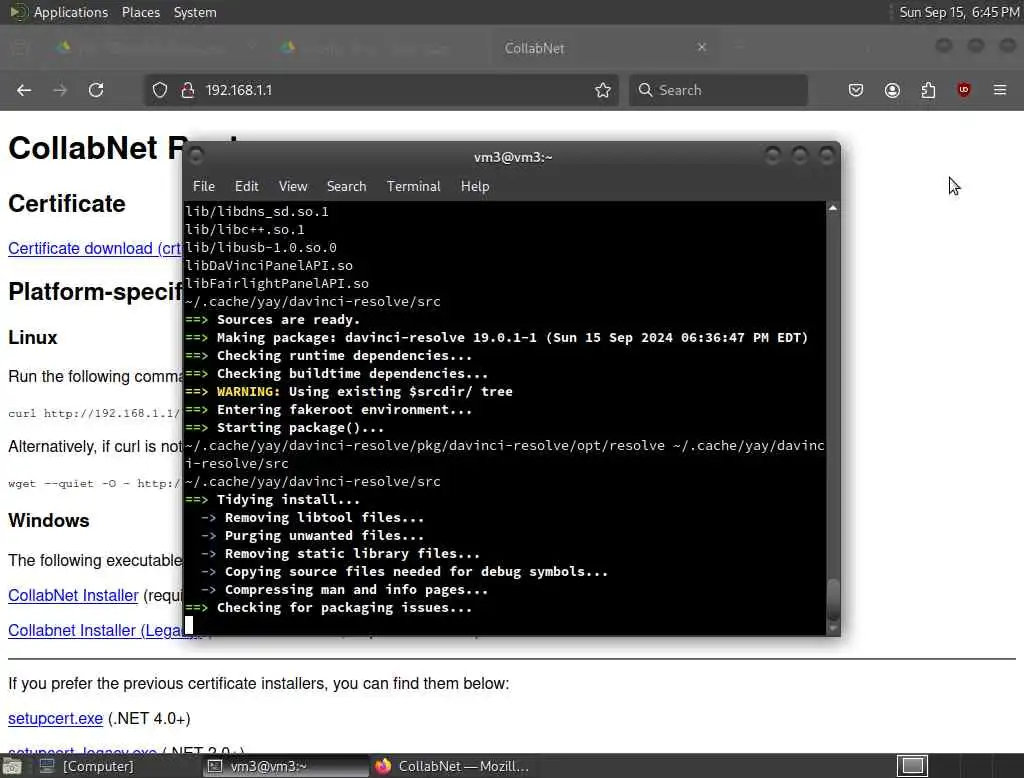
Task: Click the workspace switcher in bottom panel
Action: 912,765
